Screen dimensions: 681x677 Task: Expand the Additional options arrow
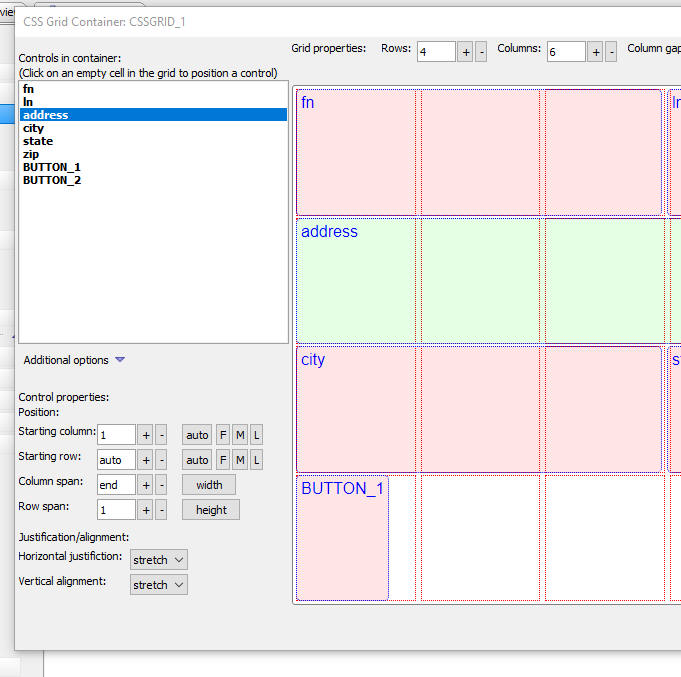[120, 360]
